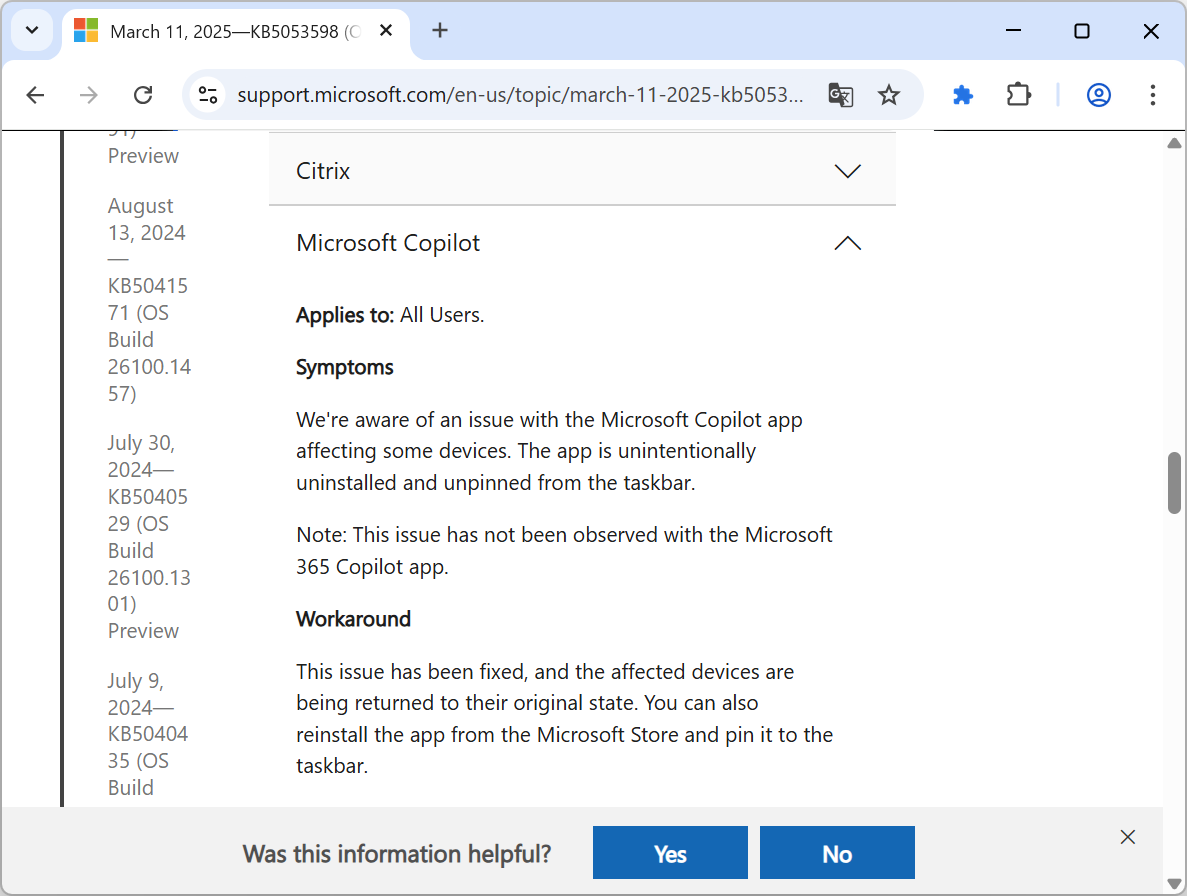Viewport: 1187px width, 896px height.
Task: Click the browser back arrow
Action: (36, 95)
